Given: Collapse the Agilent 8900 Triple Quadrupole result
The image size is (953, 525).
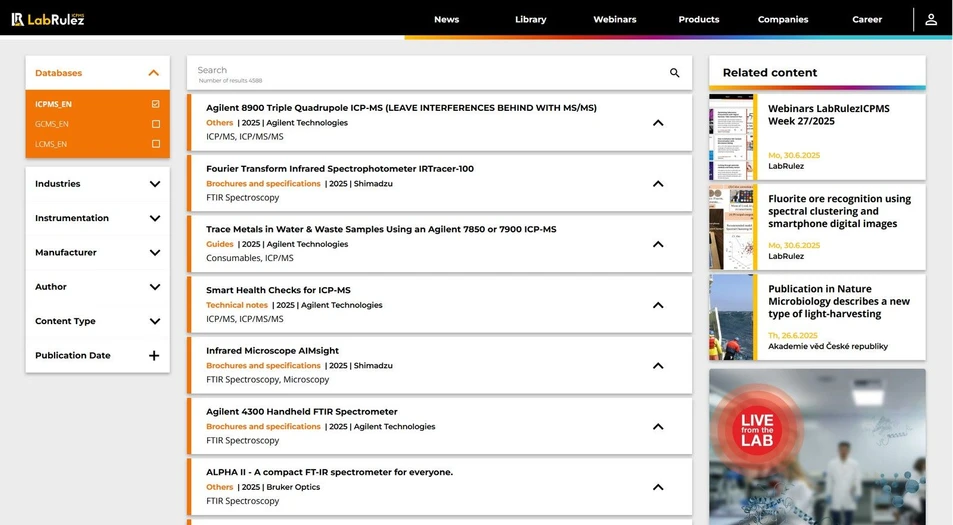Looking at the screenshot, I should [658, 123].
